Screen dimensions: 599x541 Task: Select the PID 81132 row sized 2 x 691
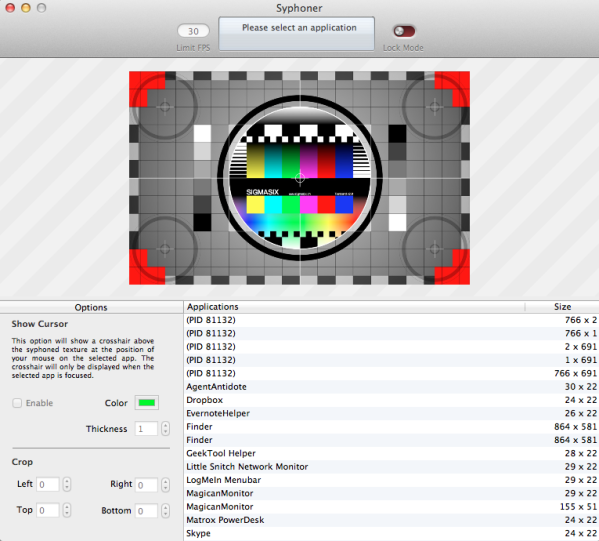pos(391,347)
